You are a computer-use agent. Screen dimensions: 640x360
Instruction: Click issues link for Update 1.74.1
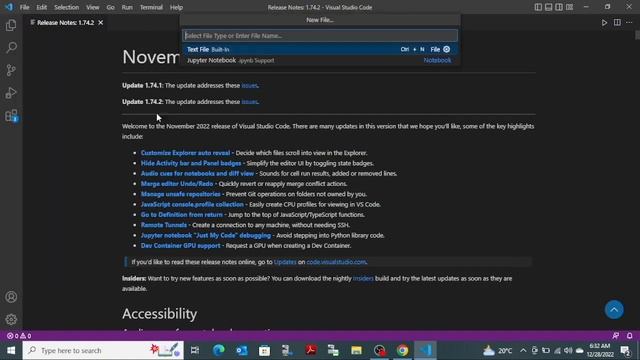coord(249,85)
